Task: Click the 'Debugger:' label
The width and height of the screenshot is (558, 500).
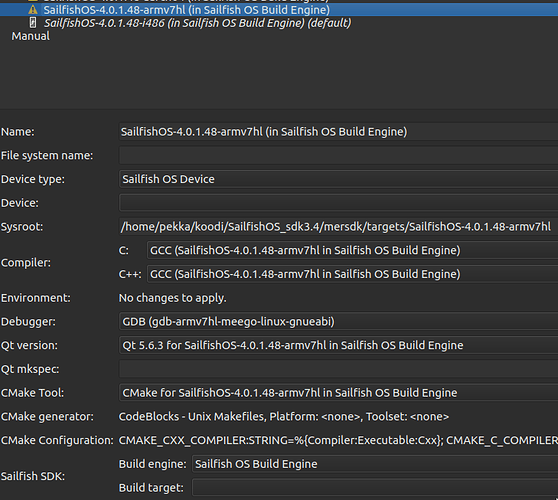Action: (x=28, y=322)
